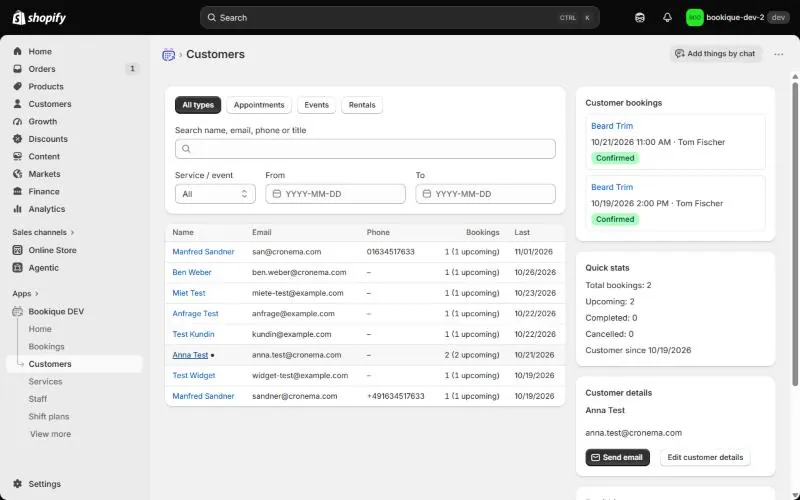The width and height of the screenshot is (800, 500).
Task: Open Test Widget customer link
Action: pos(194,376)
